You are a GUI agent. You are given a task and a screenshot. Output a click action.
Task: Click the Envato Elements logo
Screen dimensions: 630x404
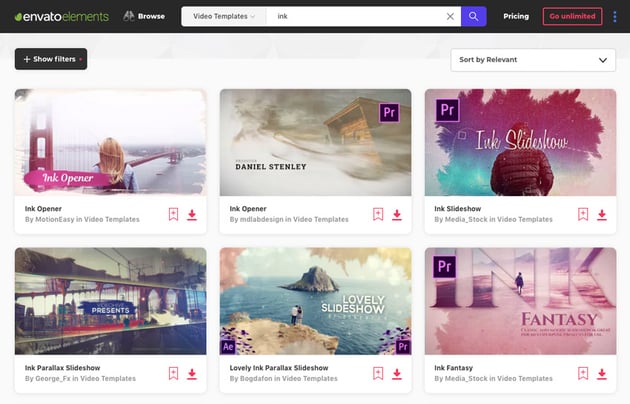pos(61,16)
